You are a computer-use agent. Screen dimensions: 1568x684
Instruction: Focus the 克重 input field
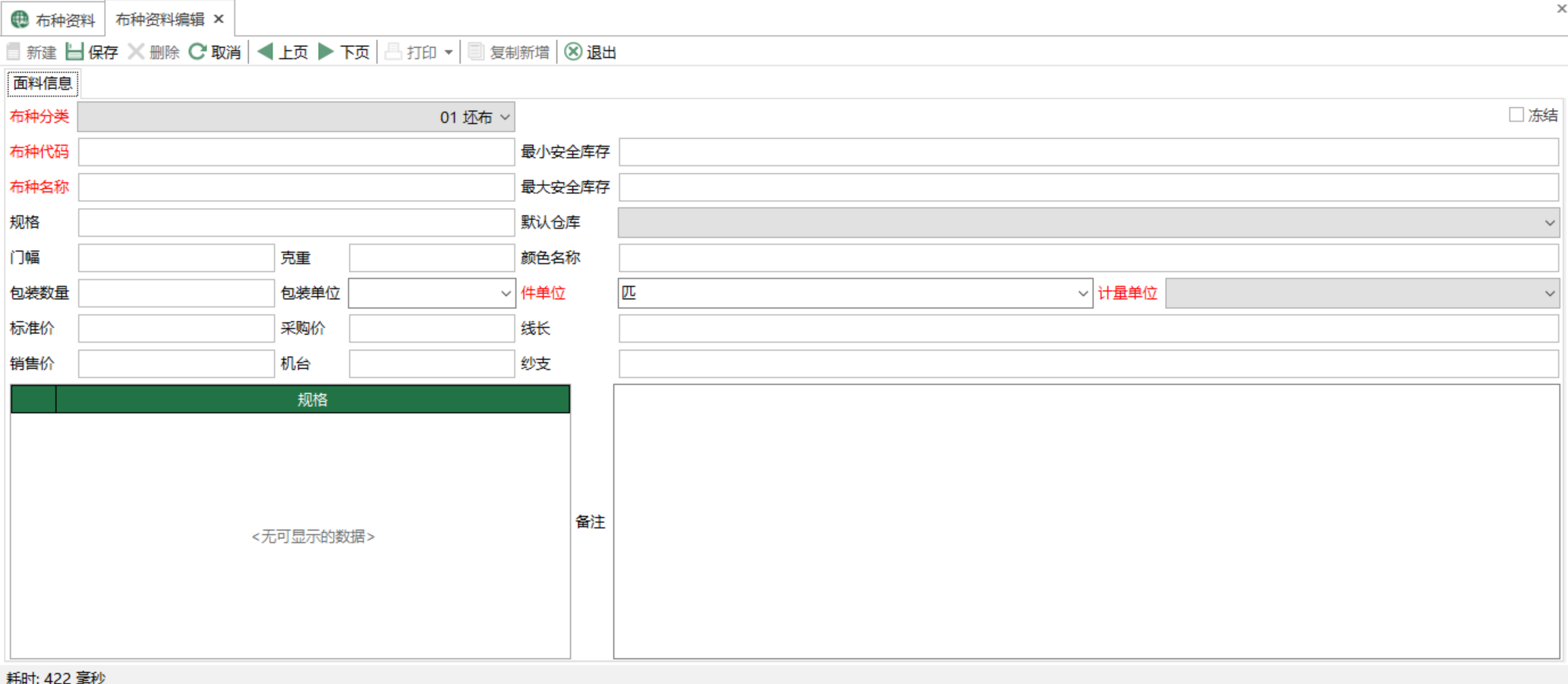432,258
